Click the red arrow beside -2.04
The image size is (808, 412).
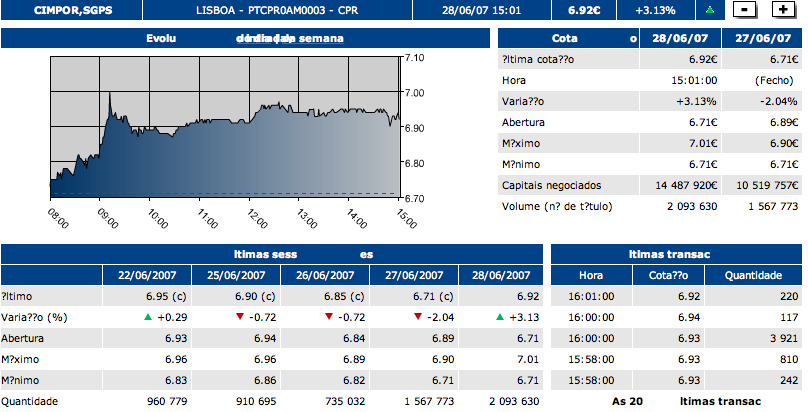tap(419, 317)
